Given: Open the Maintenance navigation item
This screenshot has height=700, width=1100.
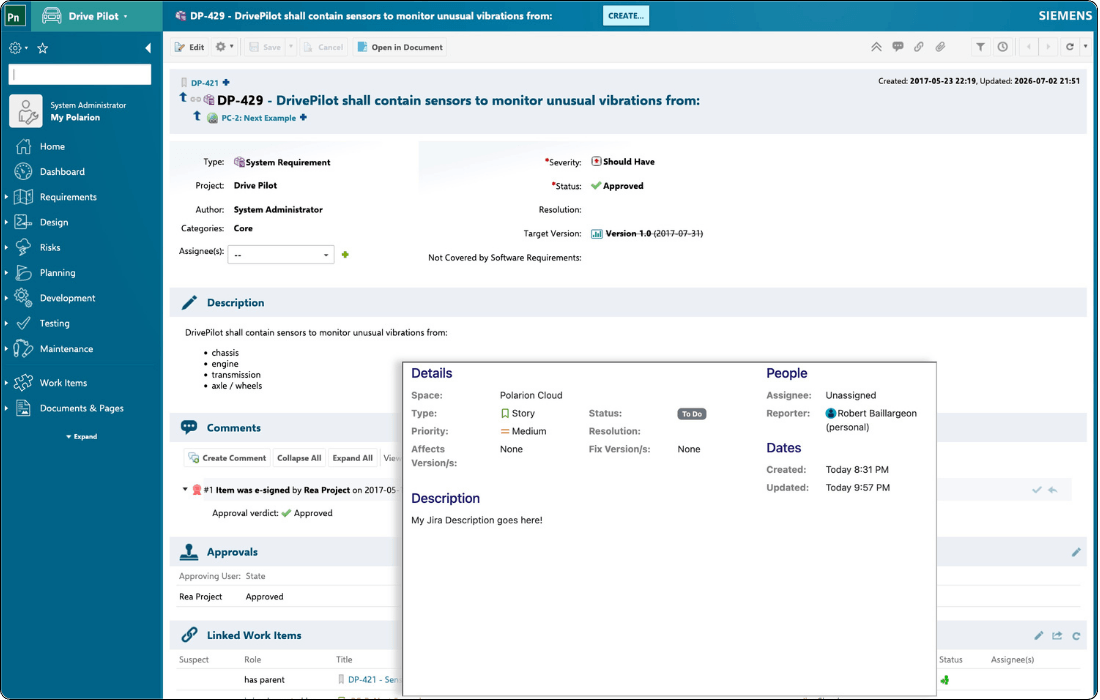Looking at the screenshot, I should click(x=66, y=349).
